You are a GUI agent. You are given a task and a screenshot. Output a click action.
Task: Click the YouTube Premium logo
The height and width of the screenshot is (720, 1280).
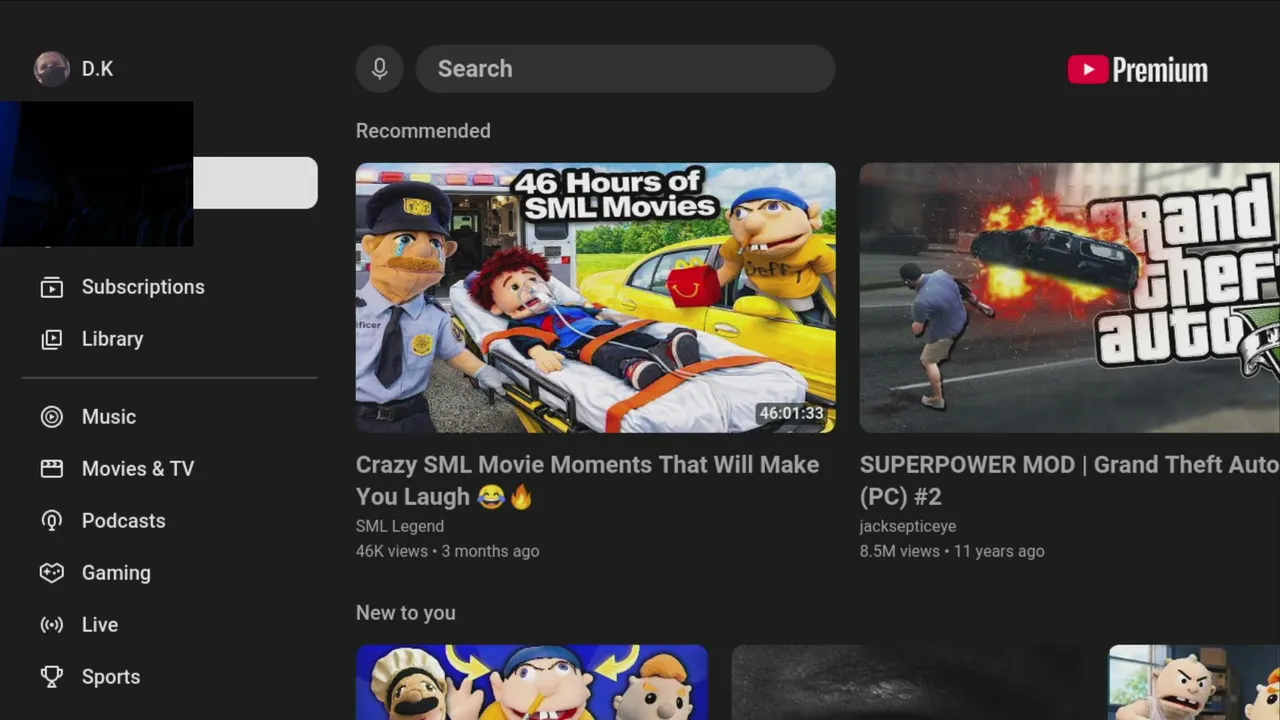coord(1138,69)
